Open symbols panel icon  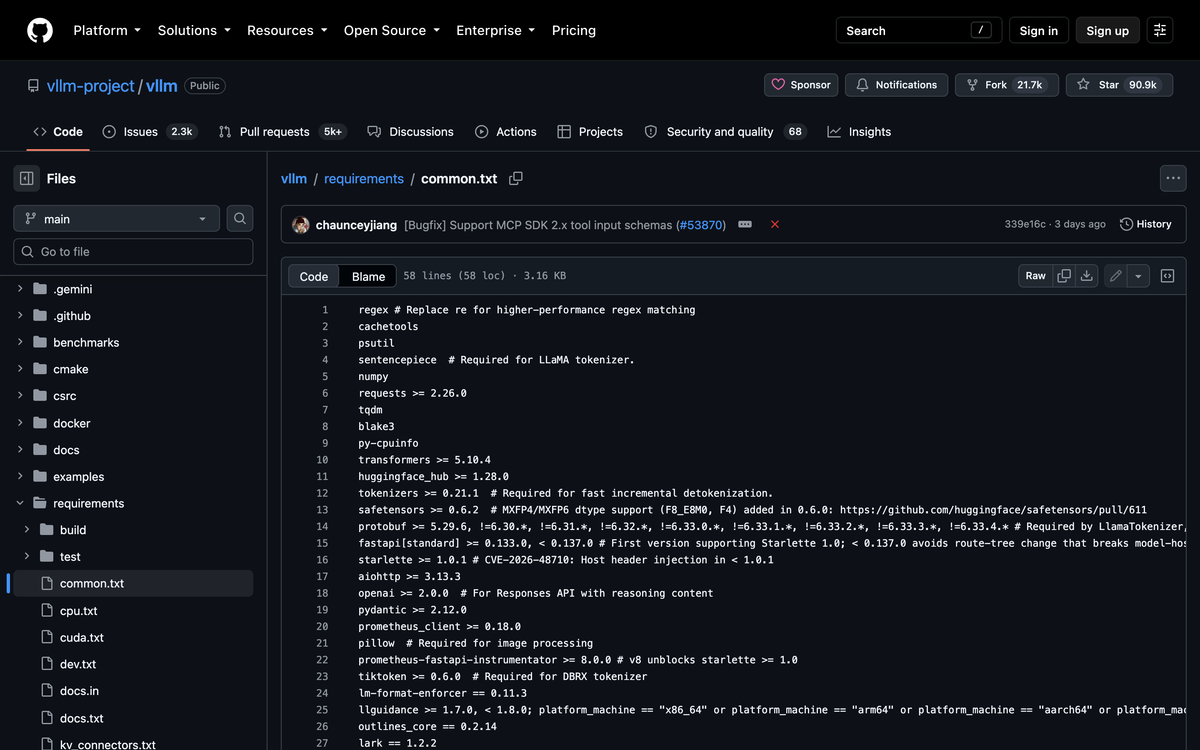[x=1167, y=276]
